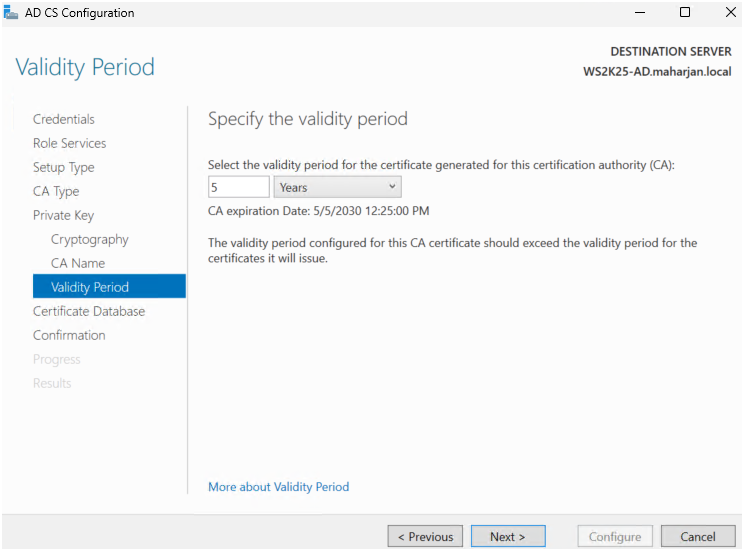This screenshot has height=551, width=744.
Task: Click the validity period number field
Action: [238, 187]
